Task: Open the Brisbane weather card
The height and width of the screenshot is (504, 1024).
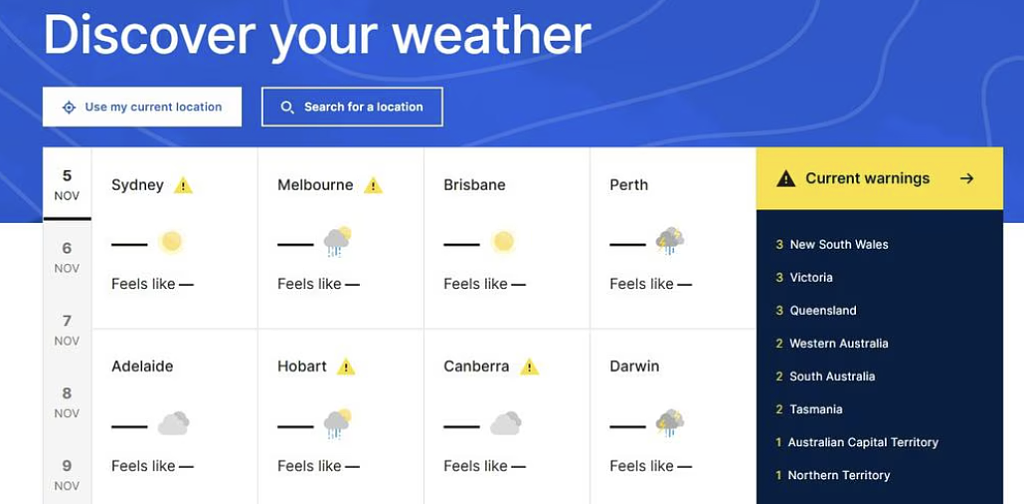Action: (x=507, y=238)
